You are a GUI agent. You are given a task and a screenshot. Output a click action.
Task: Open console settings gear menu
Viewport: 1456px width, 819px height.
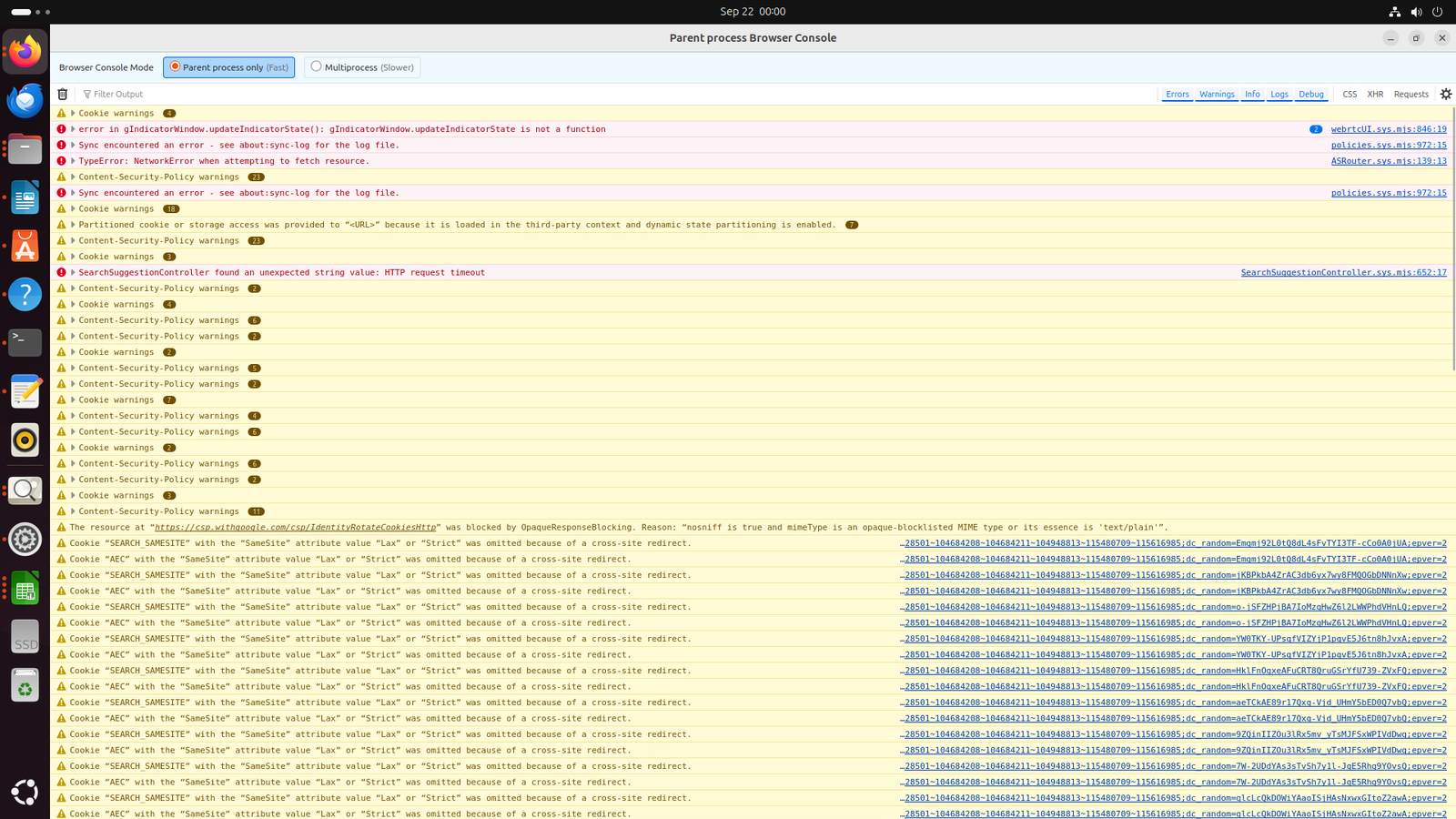(1445, 94)
